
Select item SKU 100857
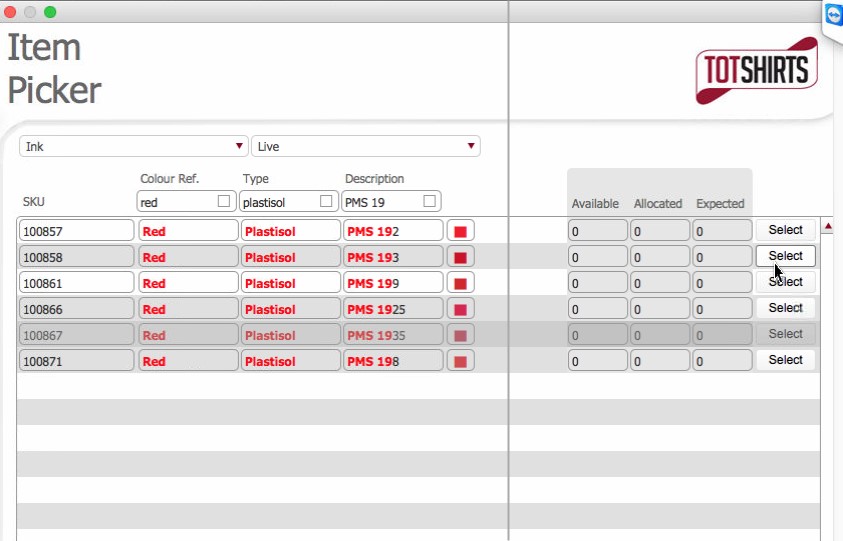pos(785,230)
